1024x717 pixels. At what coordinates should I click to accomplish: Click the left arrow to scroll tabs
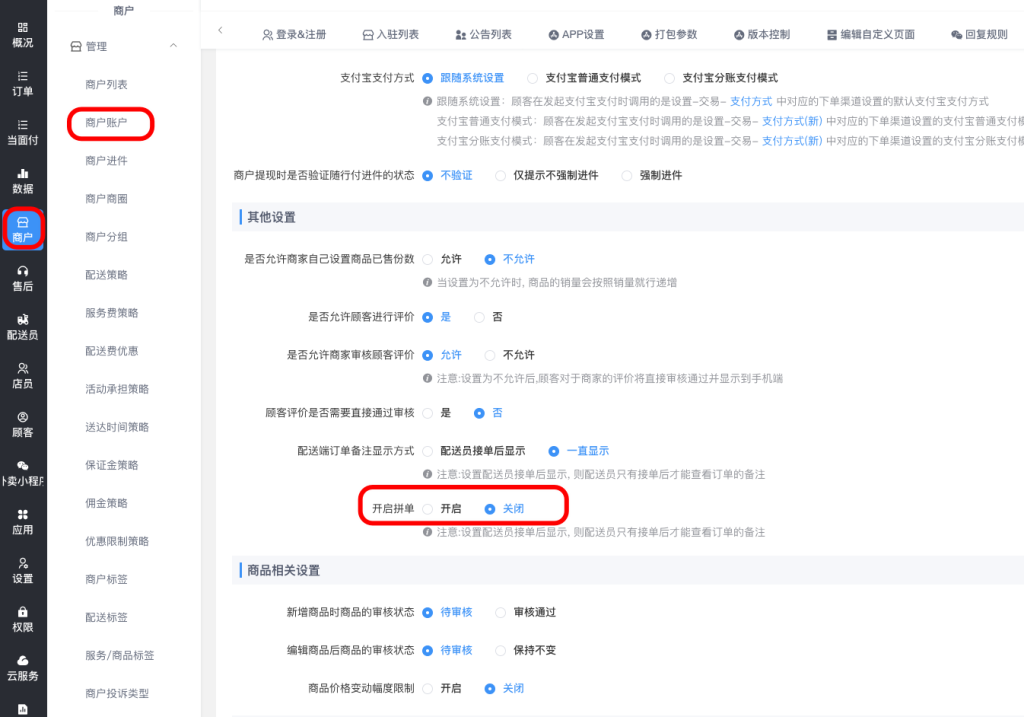220,32
